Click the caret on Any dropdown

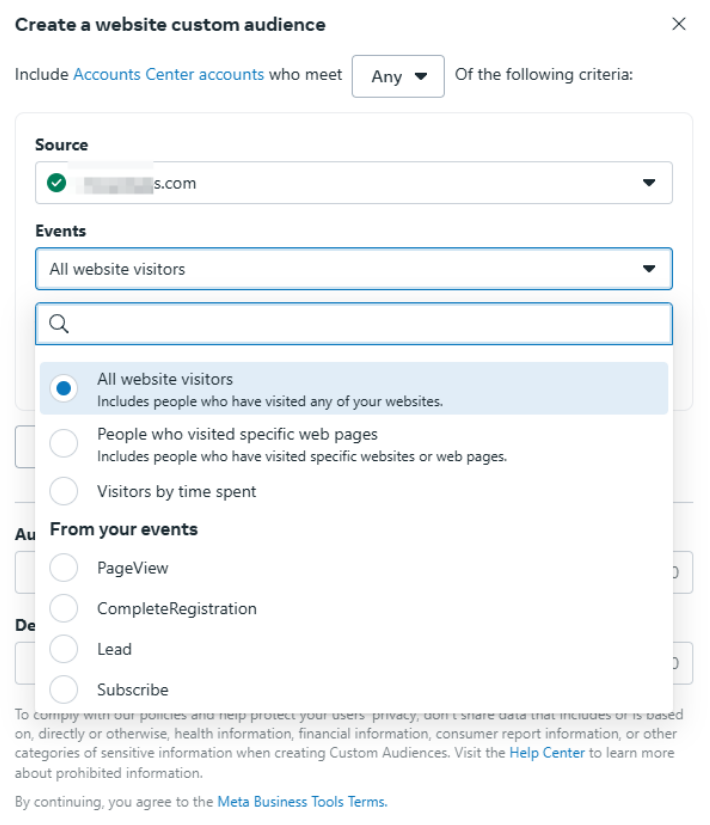point(421,76)
